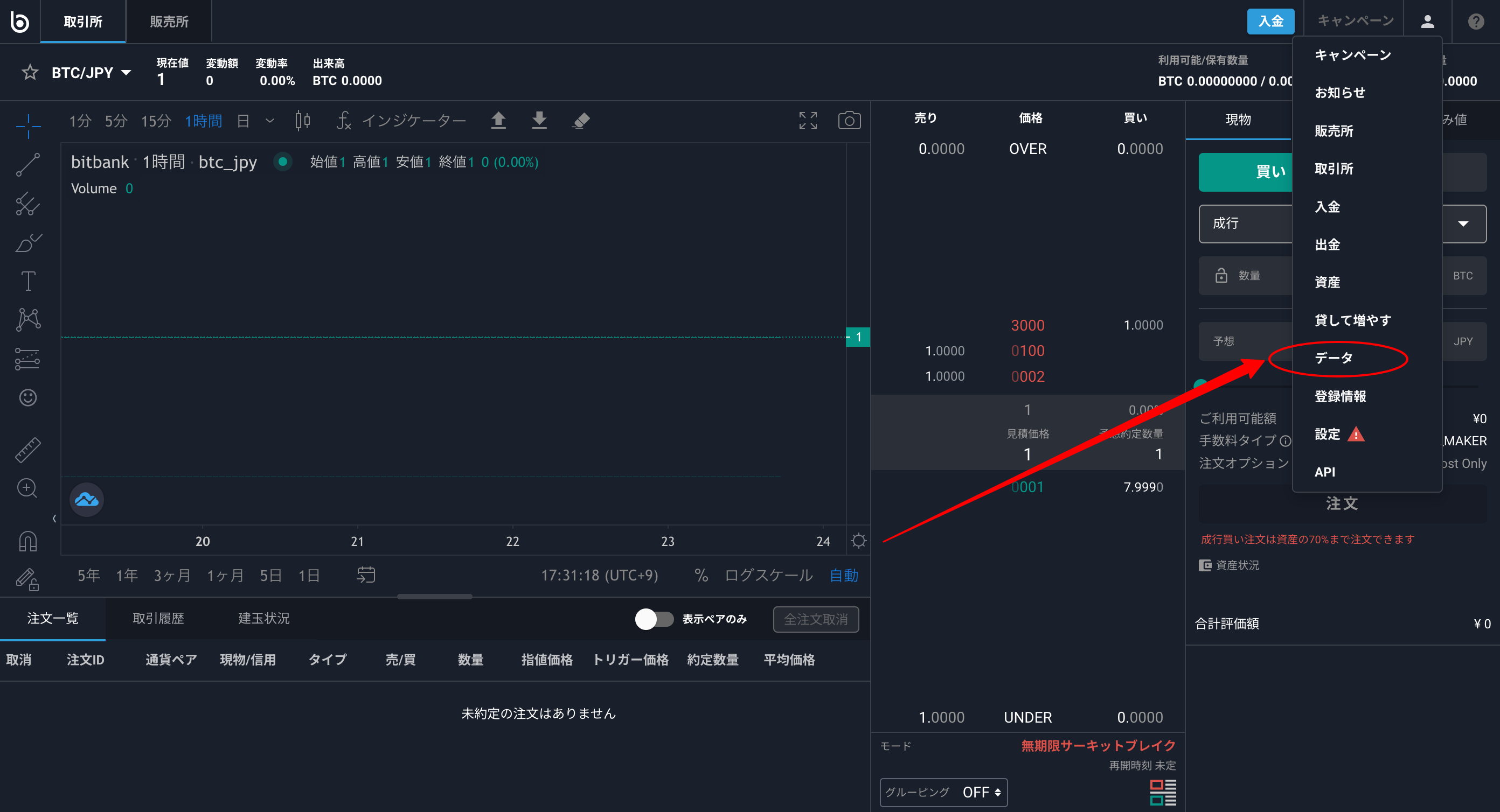Select the pitchfork drawing tool
This screenshot has height=812, width=1500.
(x=28, y=204)
